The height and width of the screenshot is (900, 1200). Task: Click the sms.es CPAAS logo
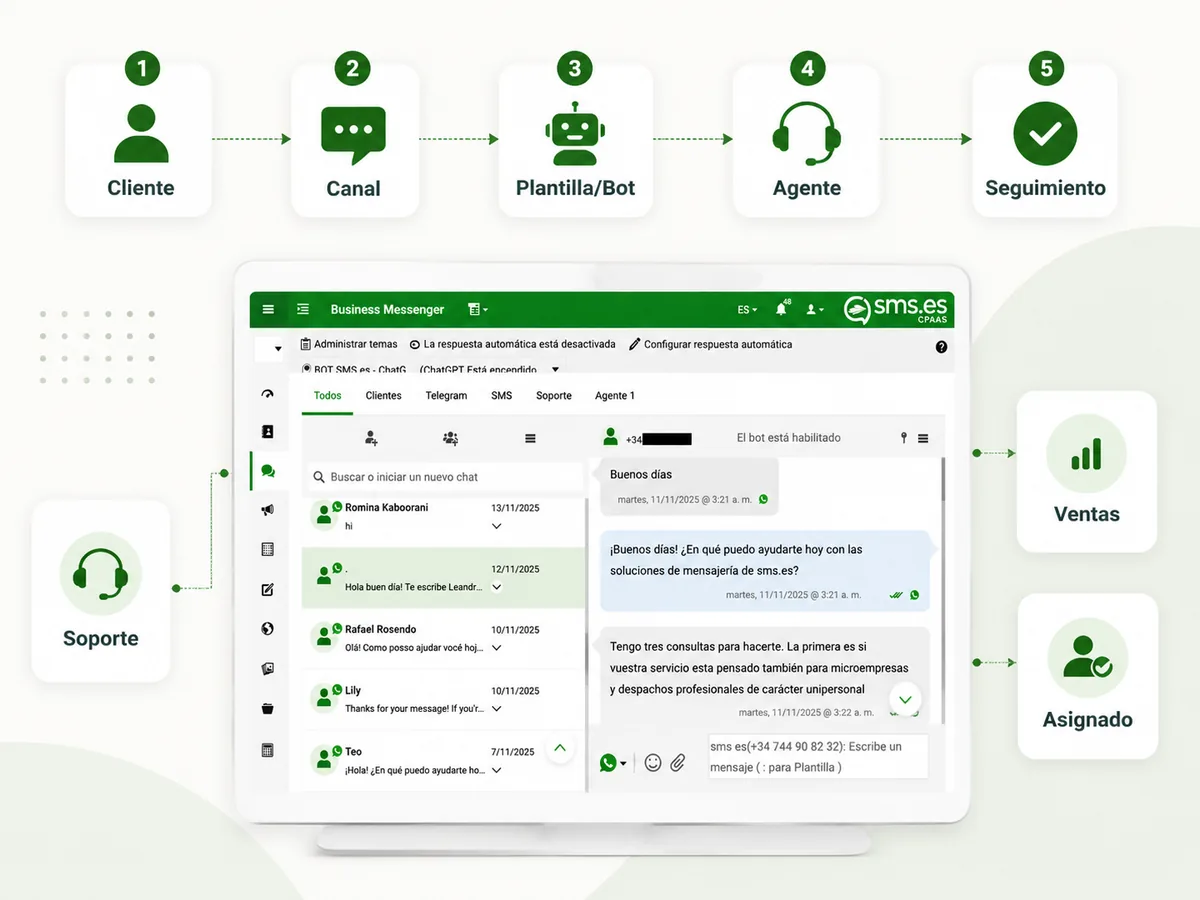(x=896, y=309)
